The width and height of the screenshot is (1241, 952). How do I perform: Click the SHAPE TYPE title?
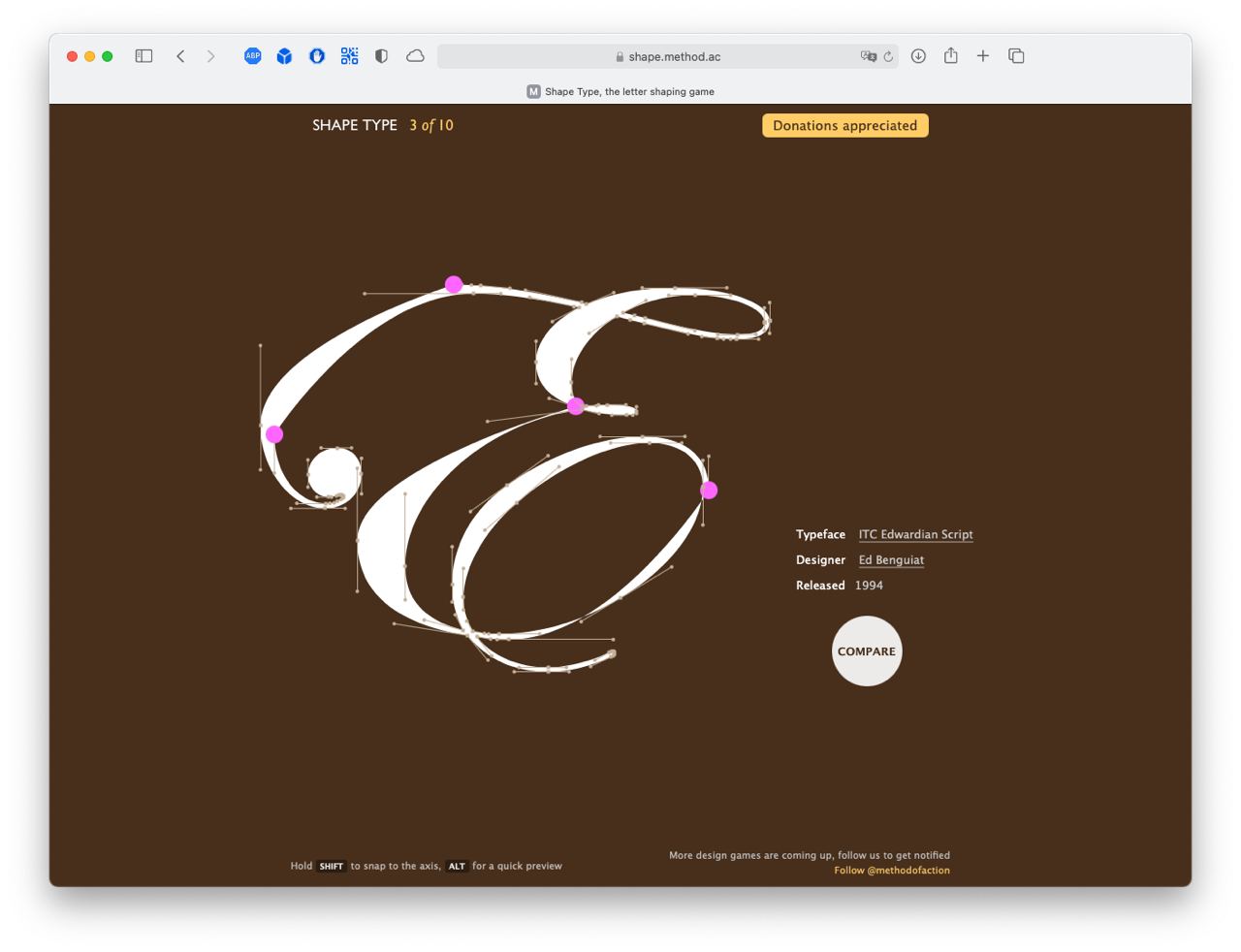(x=355, y=125)
